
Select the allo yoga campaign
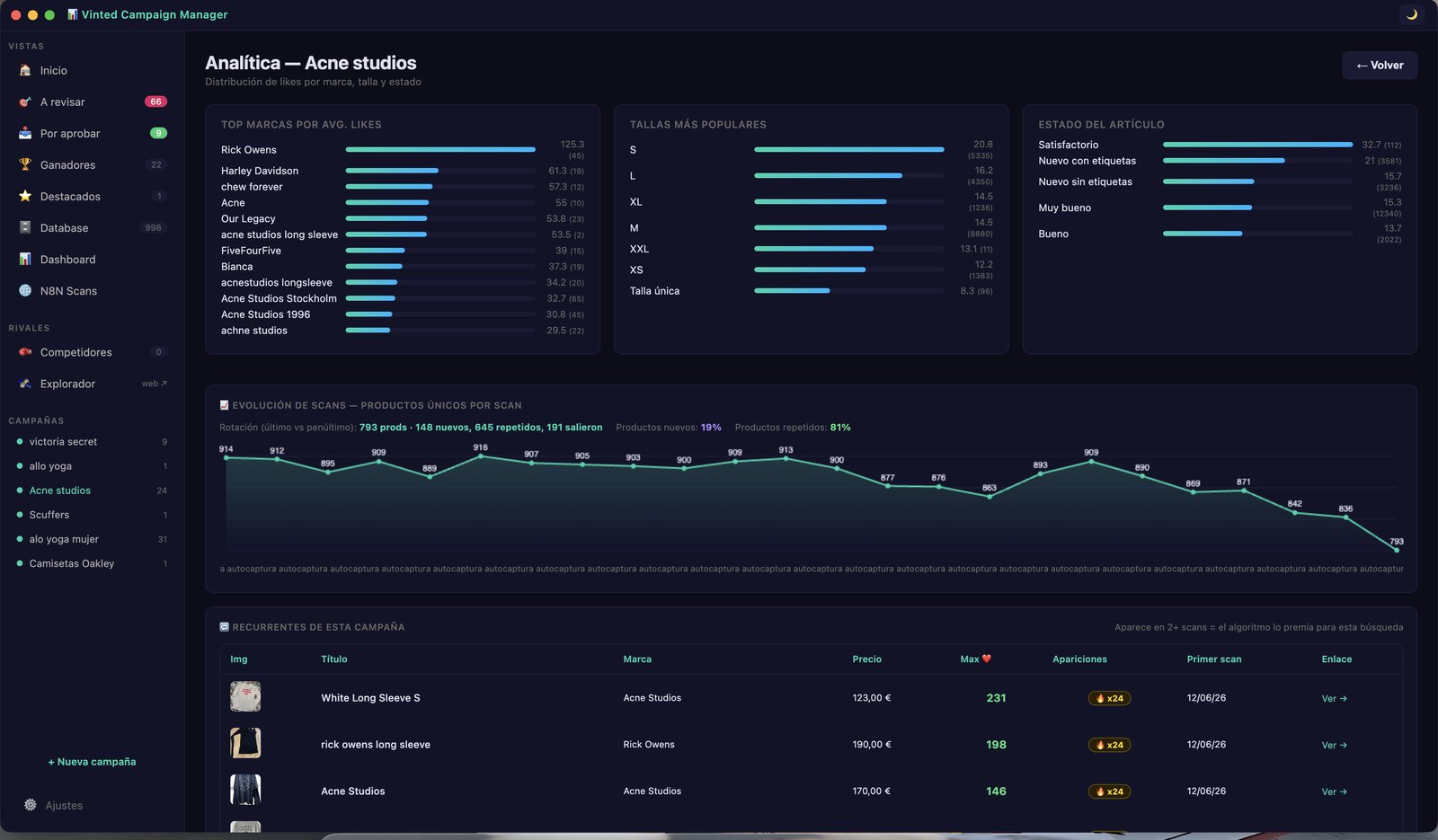coord(93,466)
